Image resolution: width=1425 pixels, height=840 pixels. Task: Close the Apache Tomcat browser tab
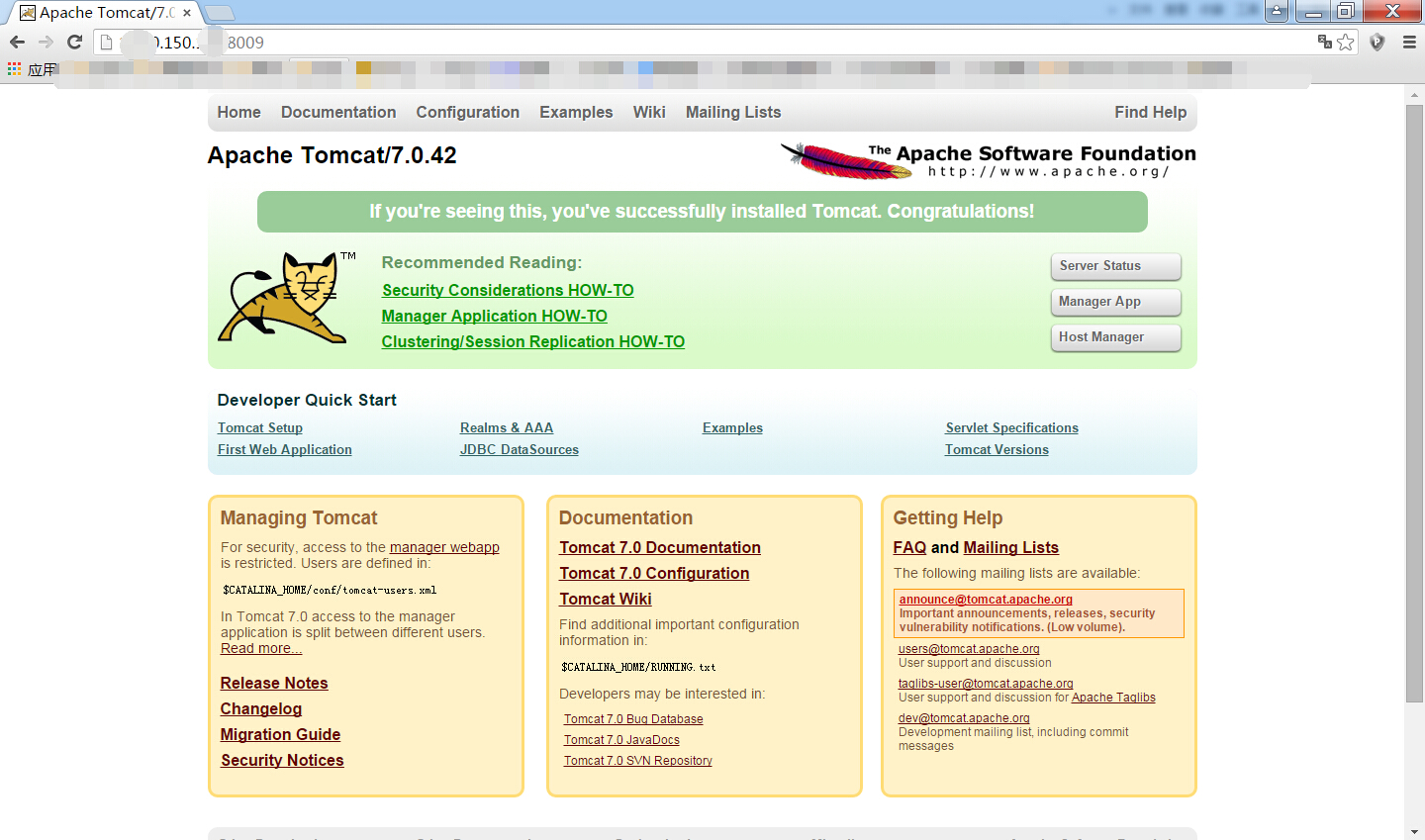[186, 13]
